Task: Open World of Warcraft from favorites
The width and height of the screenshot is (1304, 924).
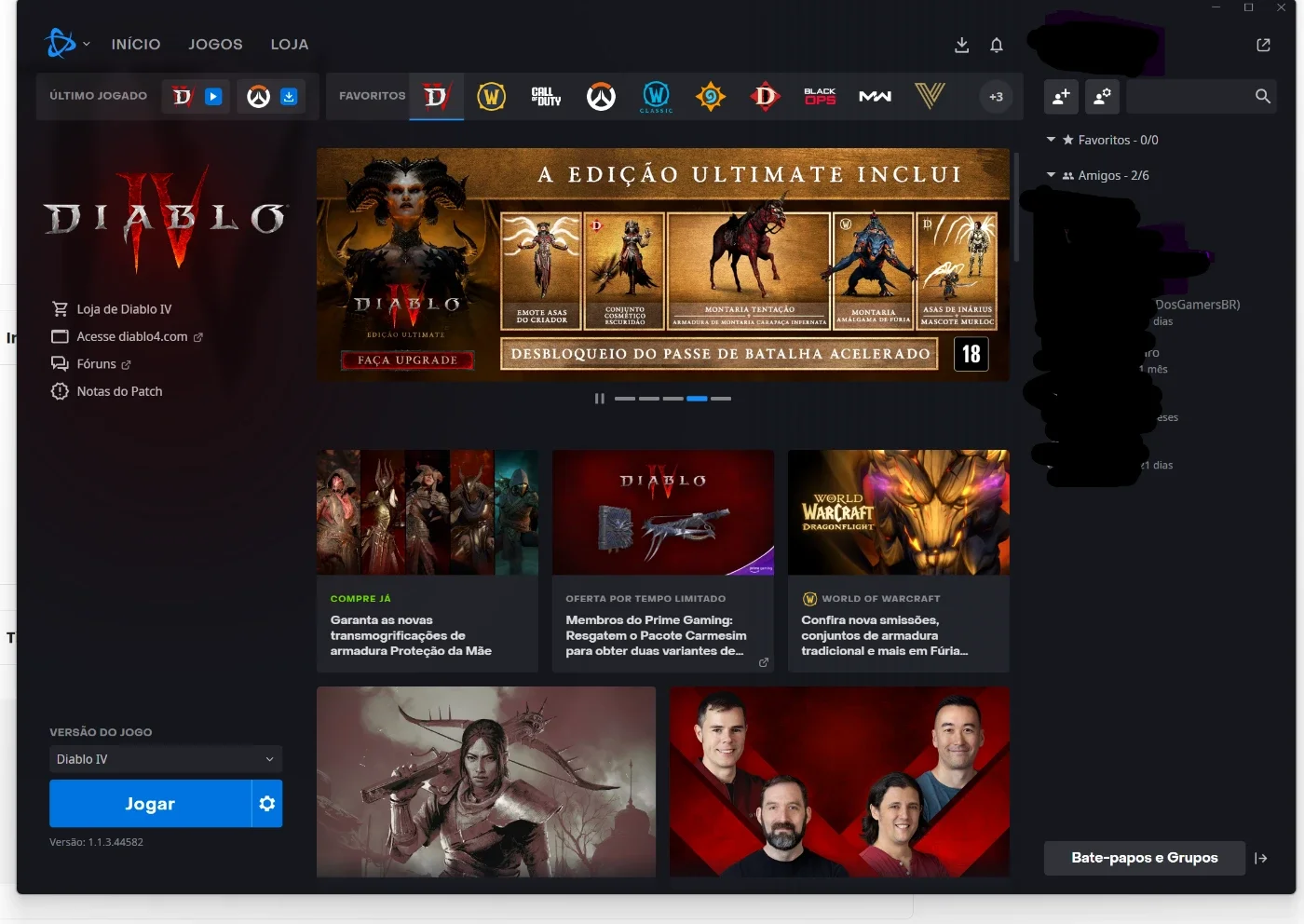Action: [x=491, y=96]
